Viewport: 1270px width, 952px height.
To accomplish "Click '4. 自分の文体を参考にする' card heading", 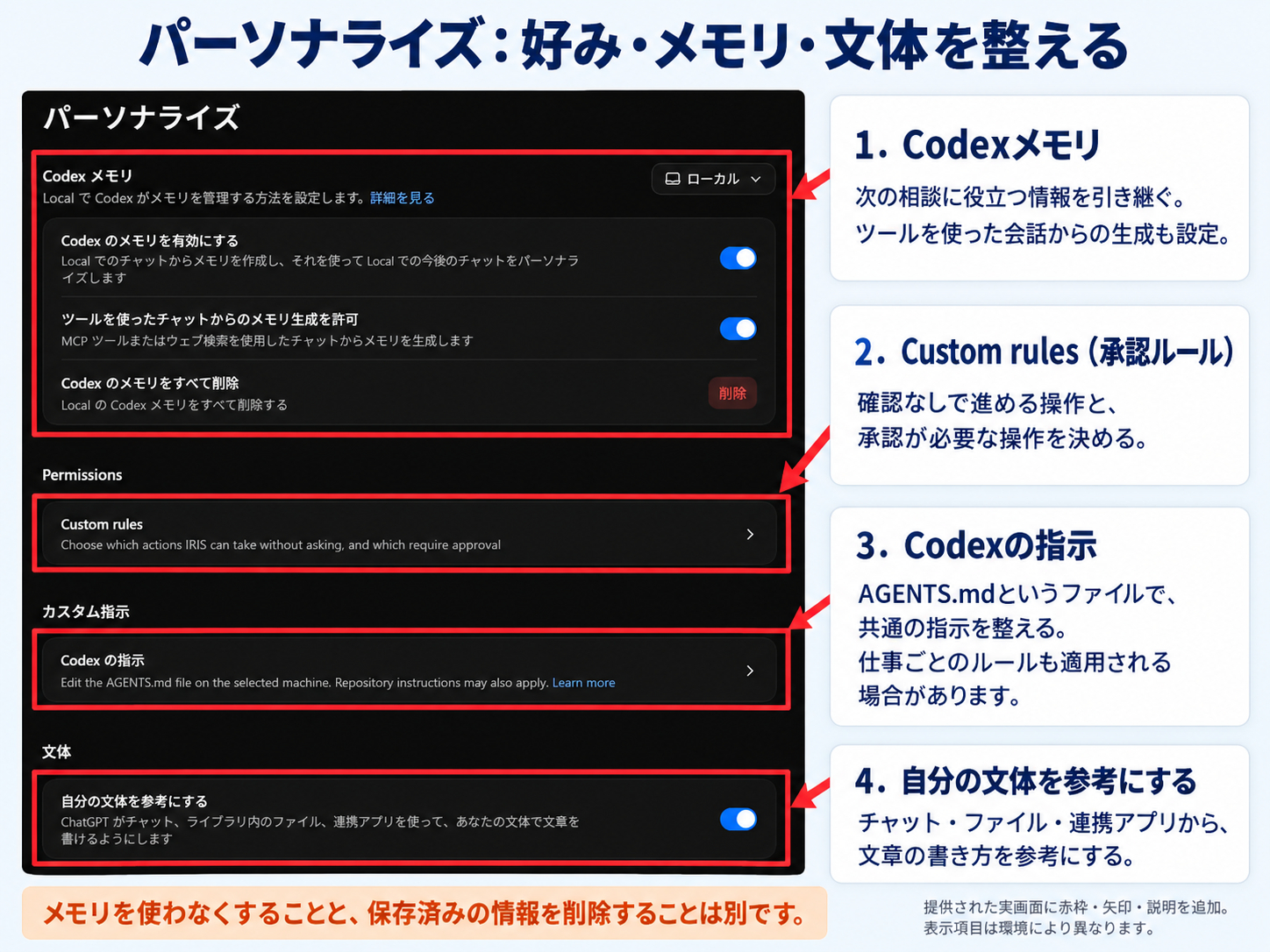I will pyautogui.click(x=1026, y=780).
